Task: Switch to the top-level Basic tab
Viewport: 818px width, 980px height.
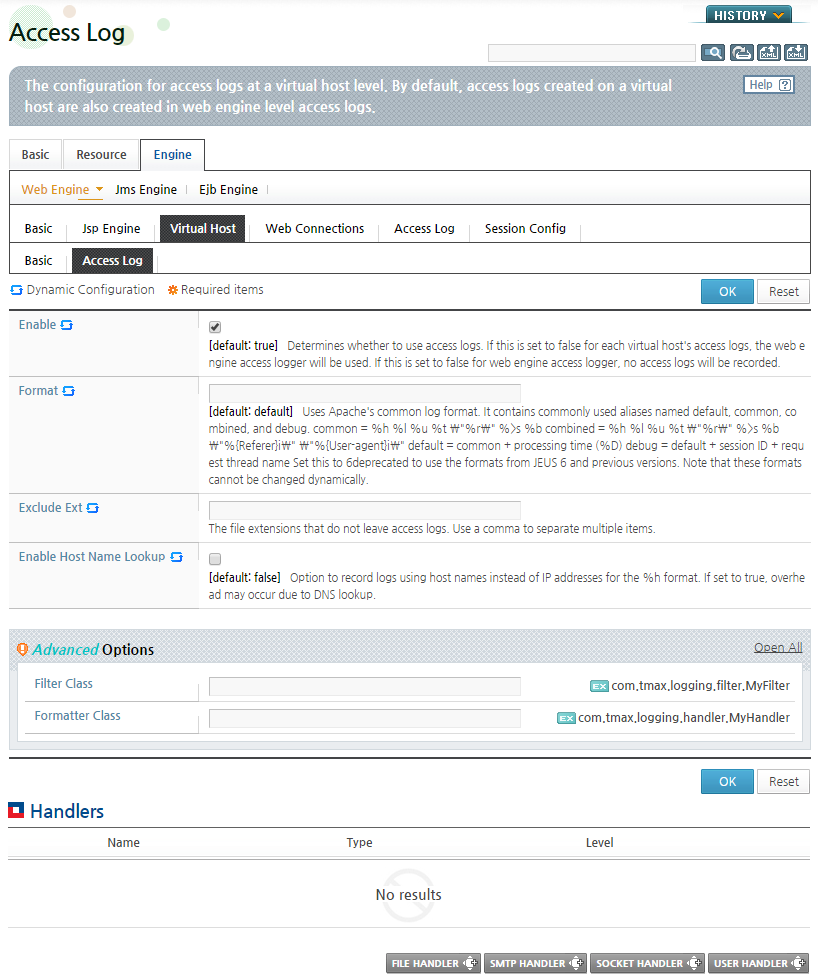Action: pyautogui.click(x=35, y=154)
